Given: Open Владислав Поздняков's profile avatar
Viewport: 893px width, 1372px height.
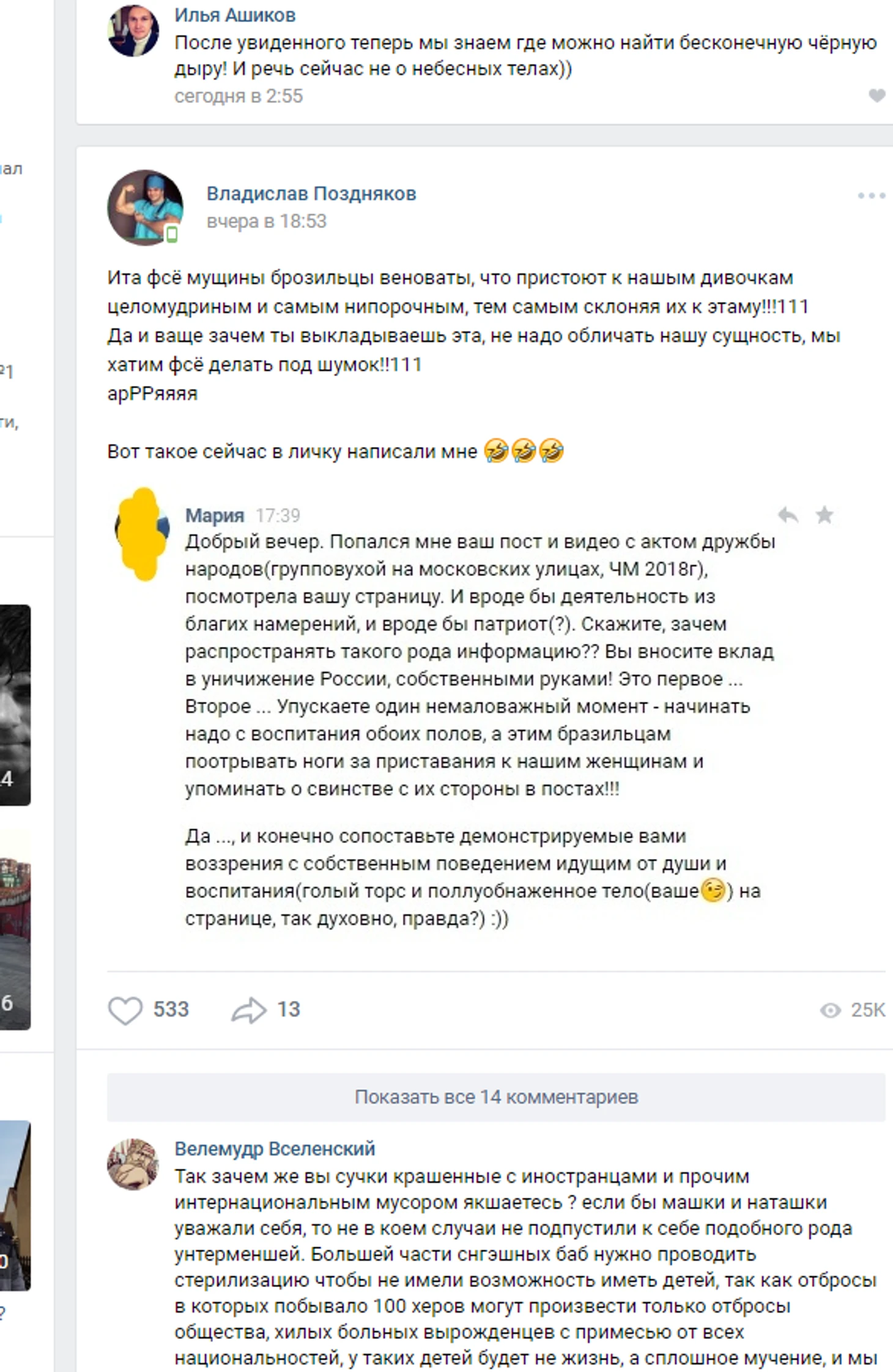Looking at the screenshot, I should (146, 208).
